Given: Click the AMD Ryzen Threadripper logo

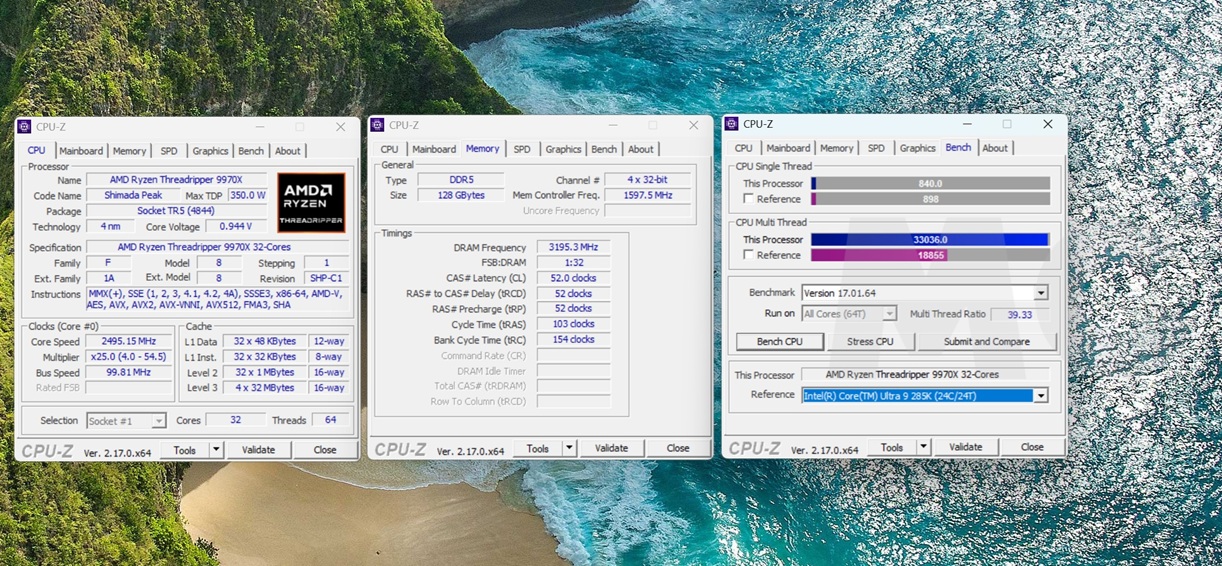Looking at the screenshot, I should tap(311, 203).
